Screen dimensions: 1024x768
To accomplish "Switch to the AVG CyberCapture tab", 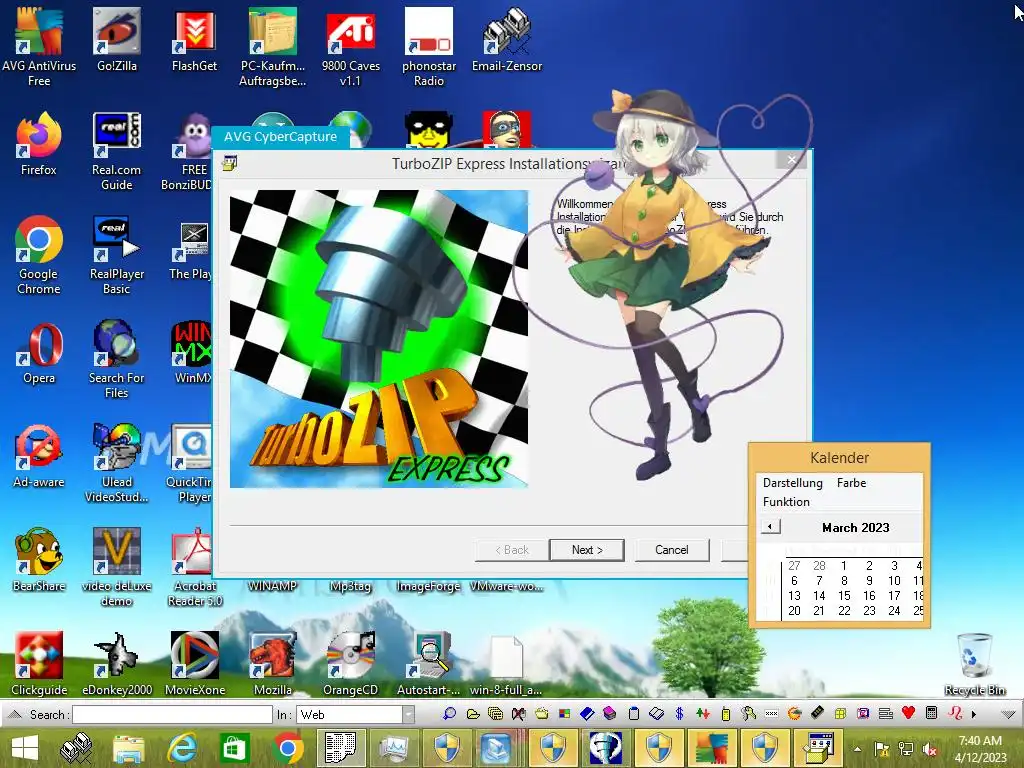I will point(280,136).
